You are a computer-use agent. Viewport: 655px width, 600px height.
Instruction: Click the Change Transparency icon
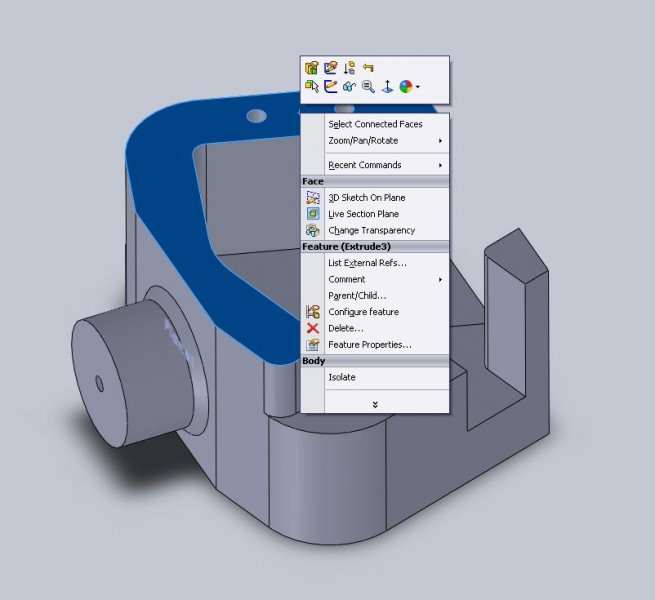(x=312, y=230)
